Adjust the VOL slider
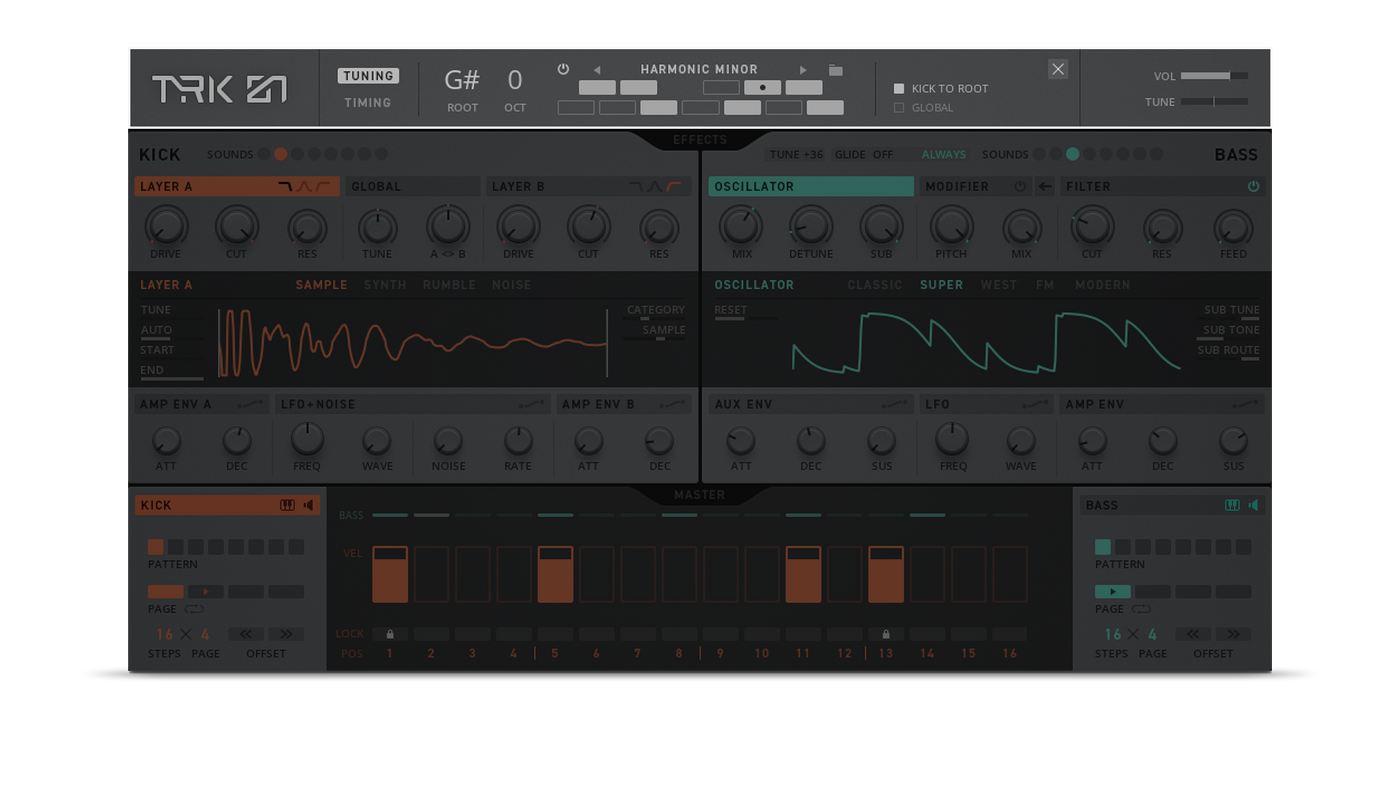 pos(1214,76)
